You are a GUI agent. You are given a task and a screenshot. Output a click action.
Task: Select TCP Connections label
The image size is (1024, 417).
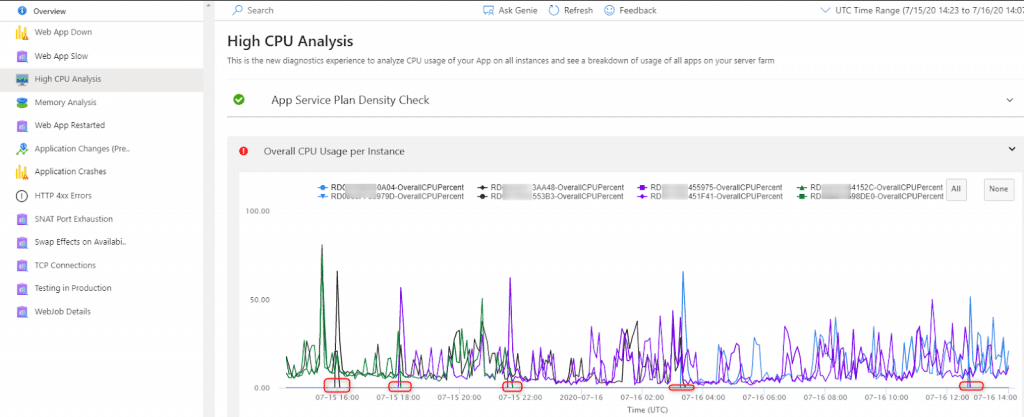point(65,266)
